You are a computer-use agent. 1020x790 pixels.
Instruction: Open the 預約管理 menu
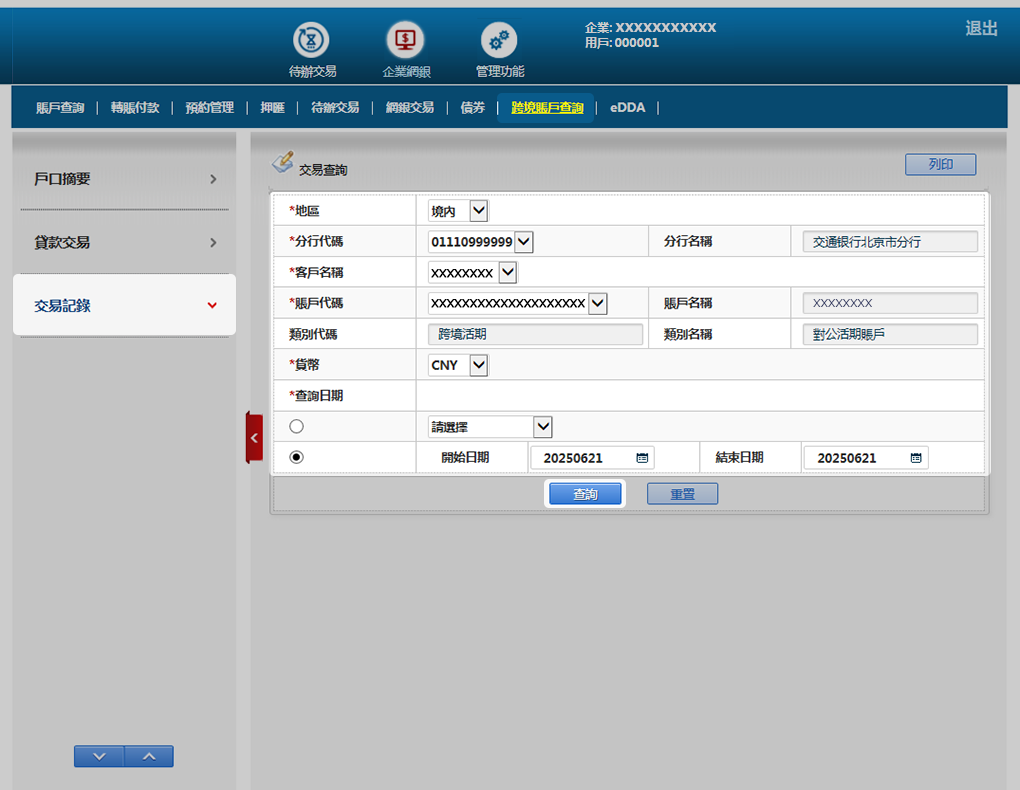pos(209,108)
